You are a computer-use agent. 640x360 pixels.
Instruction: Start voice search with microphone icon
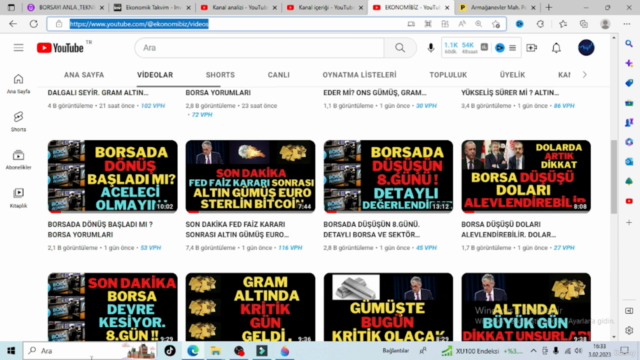coord(431,48)
